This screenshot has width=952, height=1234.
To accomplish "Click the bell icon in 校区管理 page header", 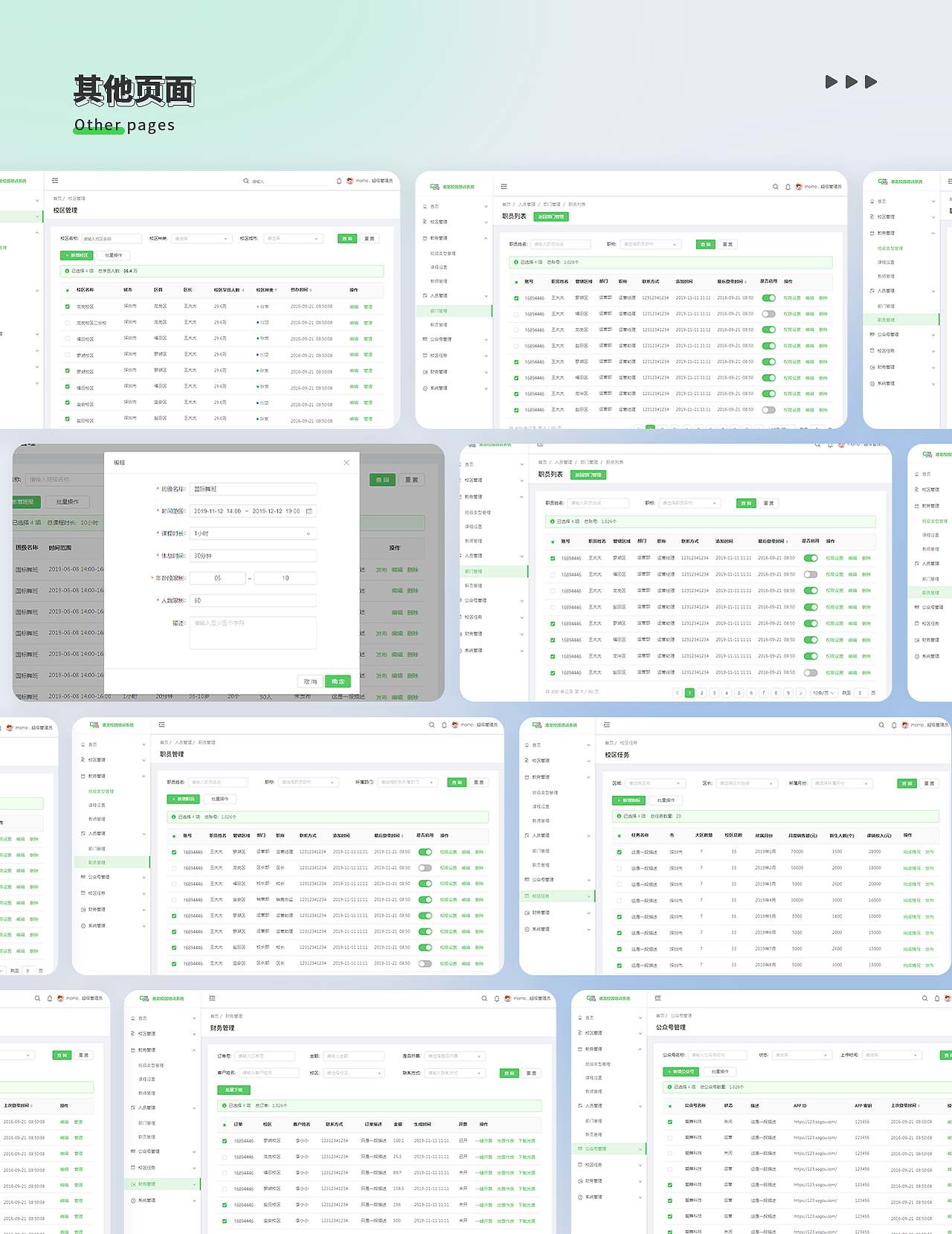I will [x=339, y=181].
